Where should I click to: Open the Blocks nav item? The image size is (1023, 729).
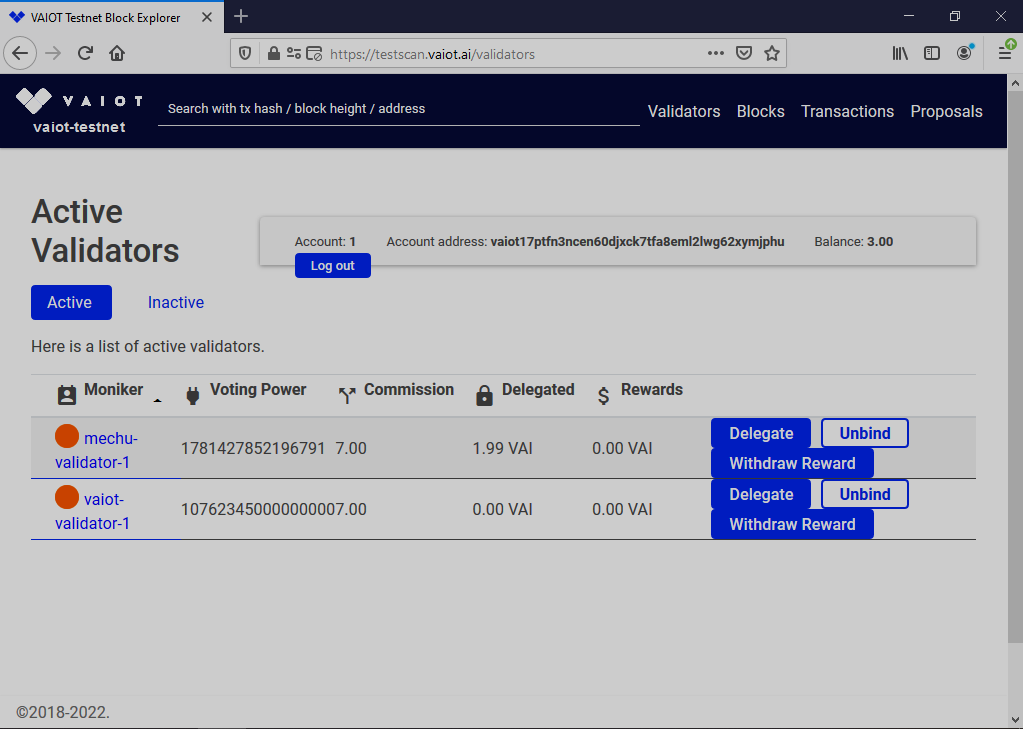(x=761, y=112)
